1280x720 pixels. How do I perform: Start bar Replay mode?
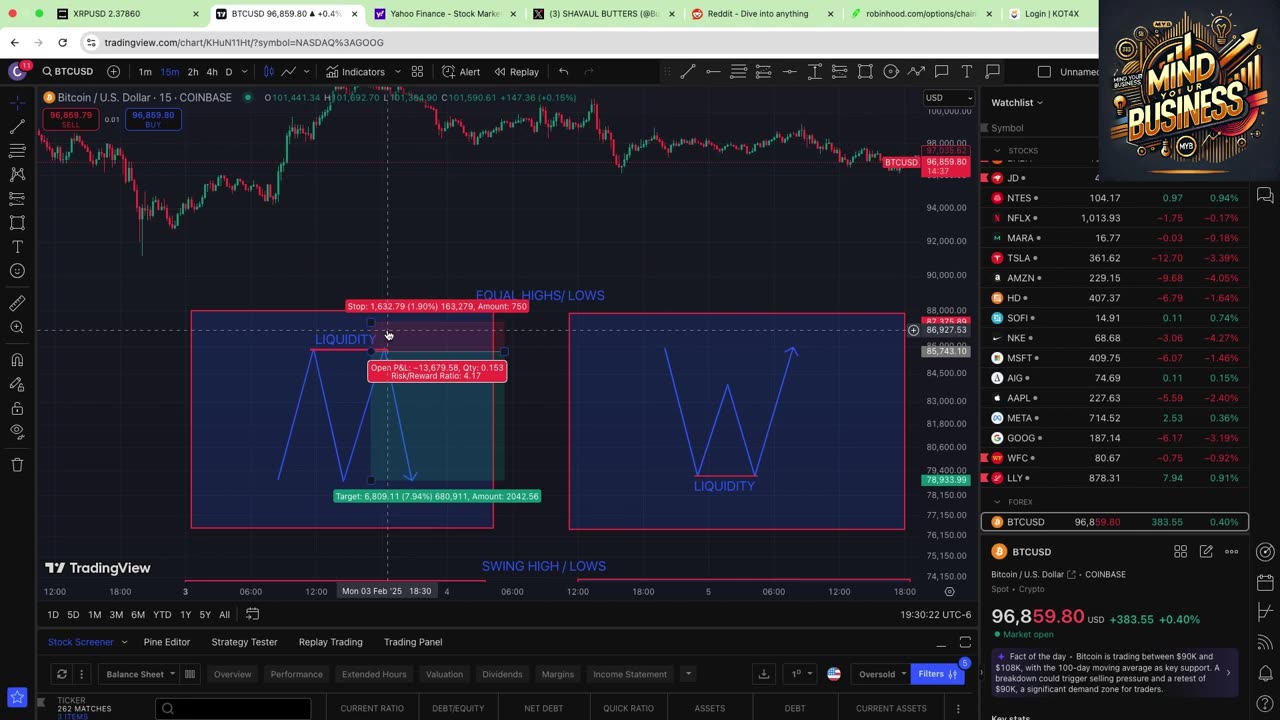pyautogui.click(x=516, y=72)
